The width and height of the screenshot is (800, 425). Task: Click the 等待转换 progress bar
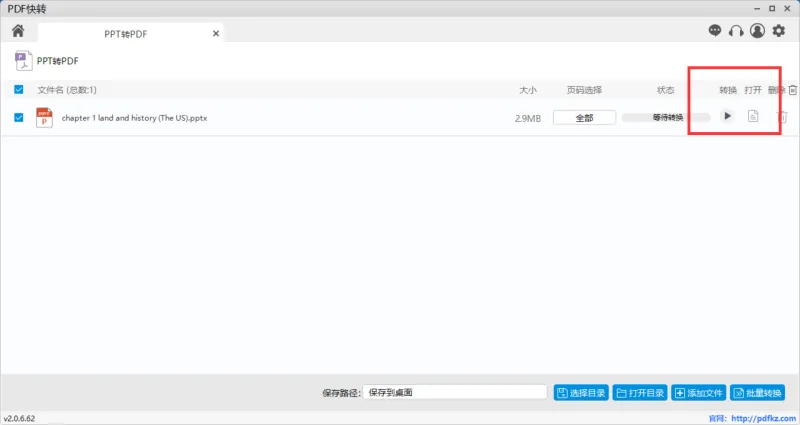point(666,118)
